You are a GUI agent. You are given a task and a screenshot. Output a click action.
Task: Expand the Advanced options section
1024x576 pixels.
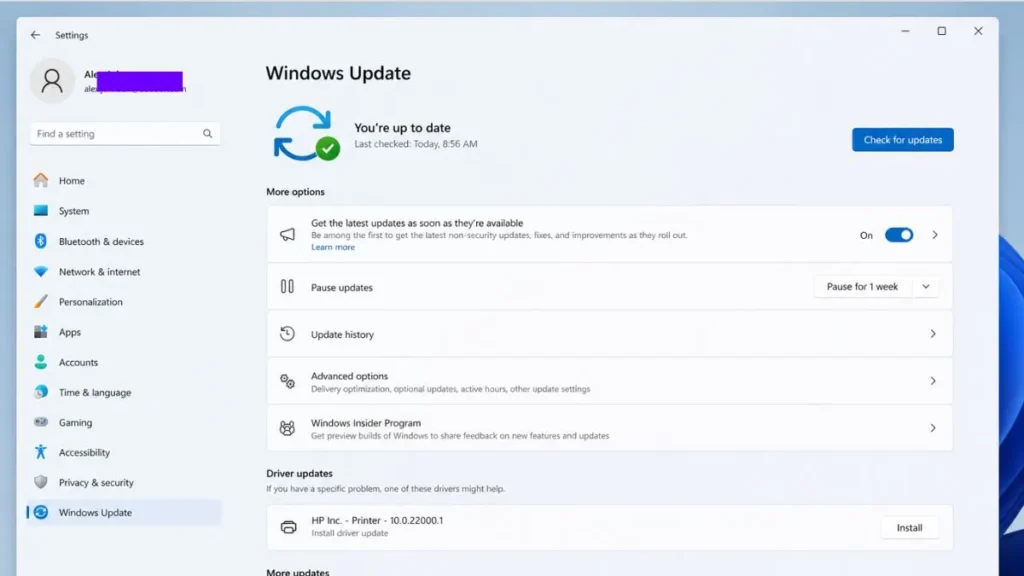tap(610, 381)
